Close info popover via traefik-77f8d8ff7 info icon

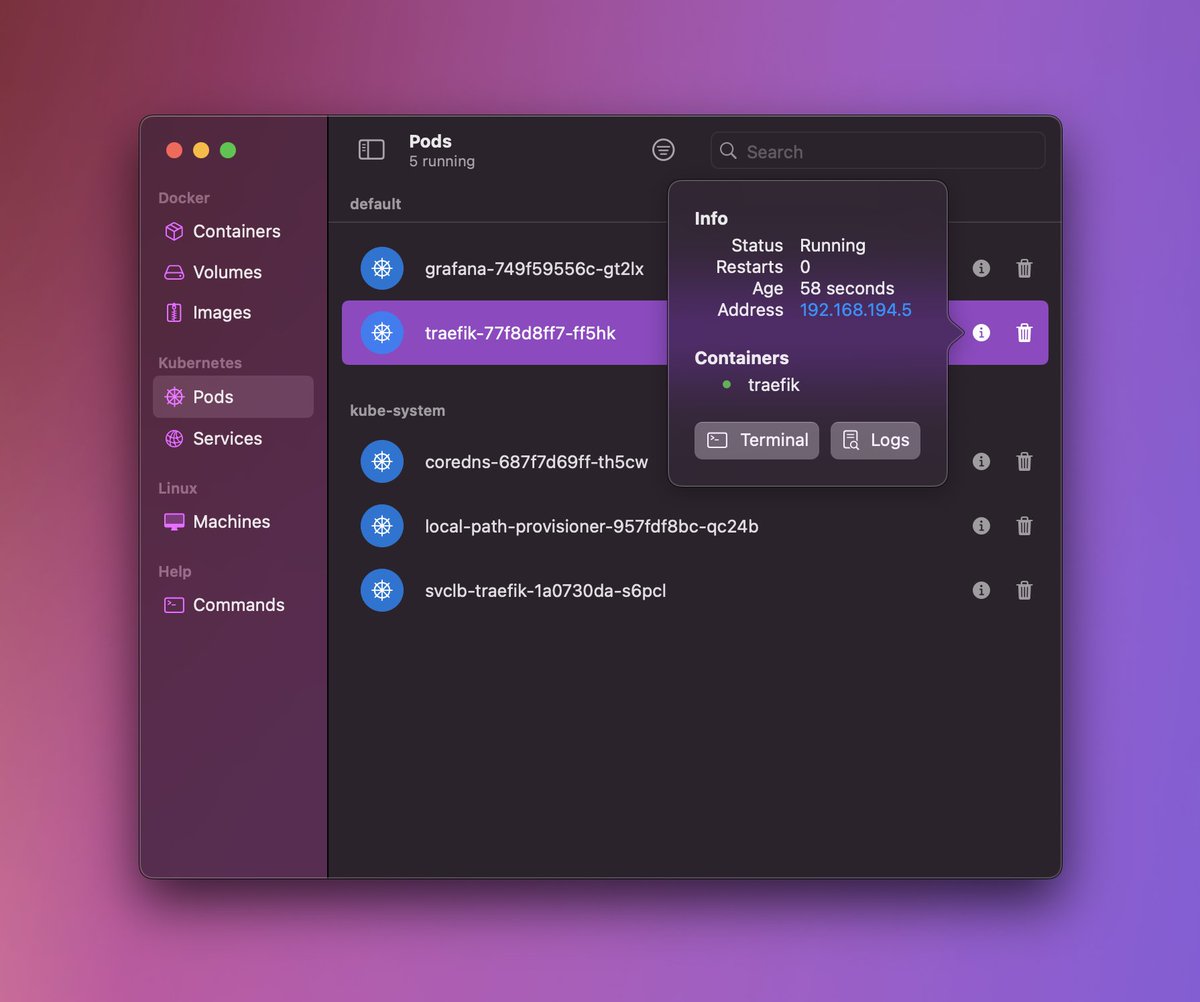(981, 333)
